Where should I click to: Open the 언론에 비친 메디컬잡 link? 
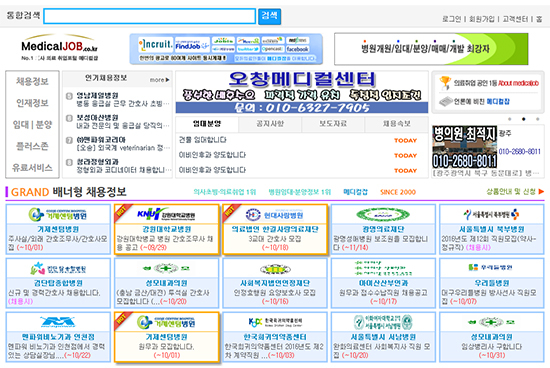[482, 102]
